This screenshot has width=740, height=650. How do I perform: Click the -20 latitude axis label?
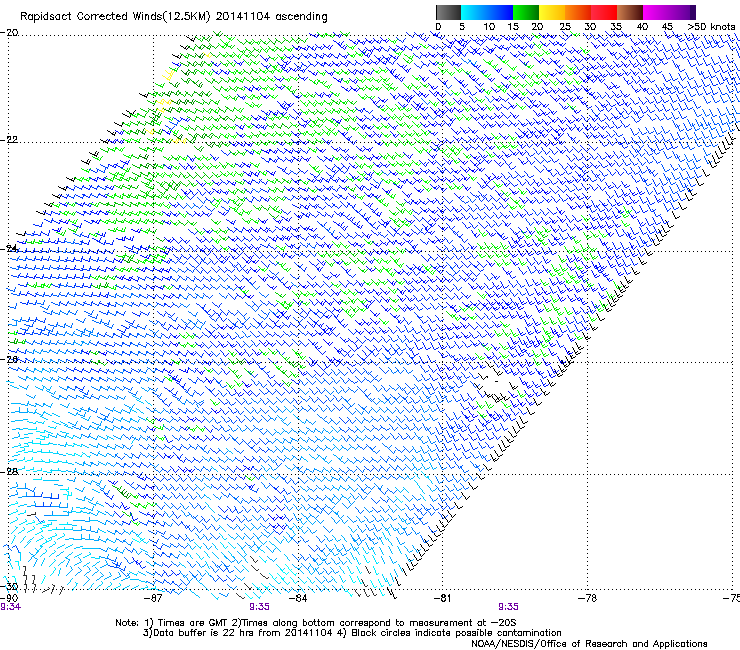(x=9, y=33)
